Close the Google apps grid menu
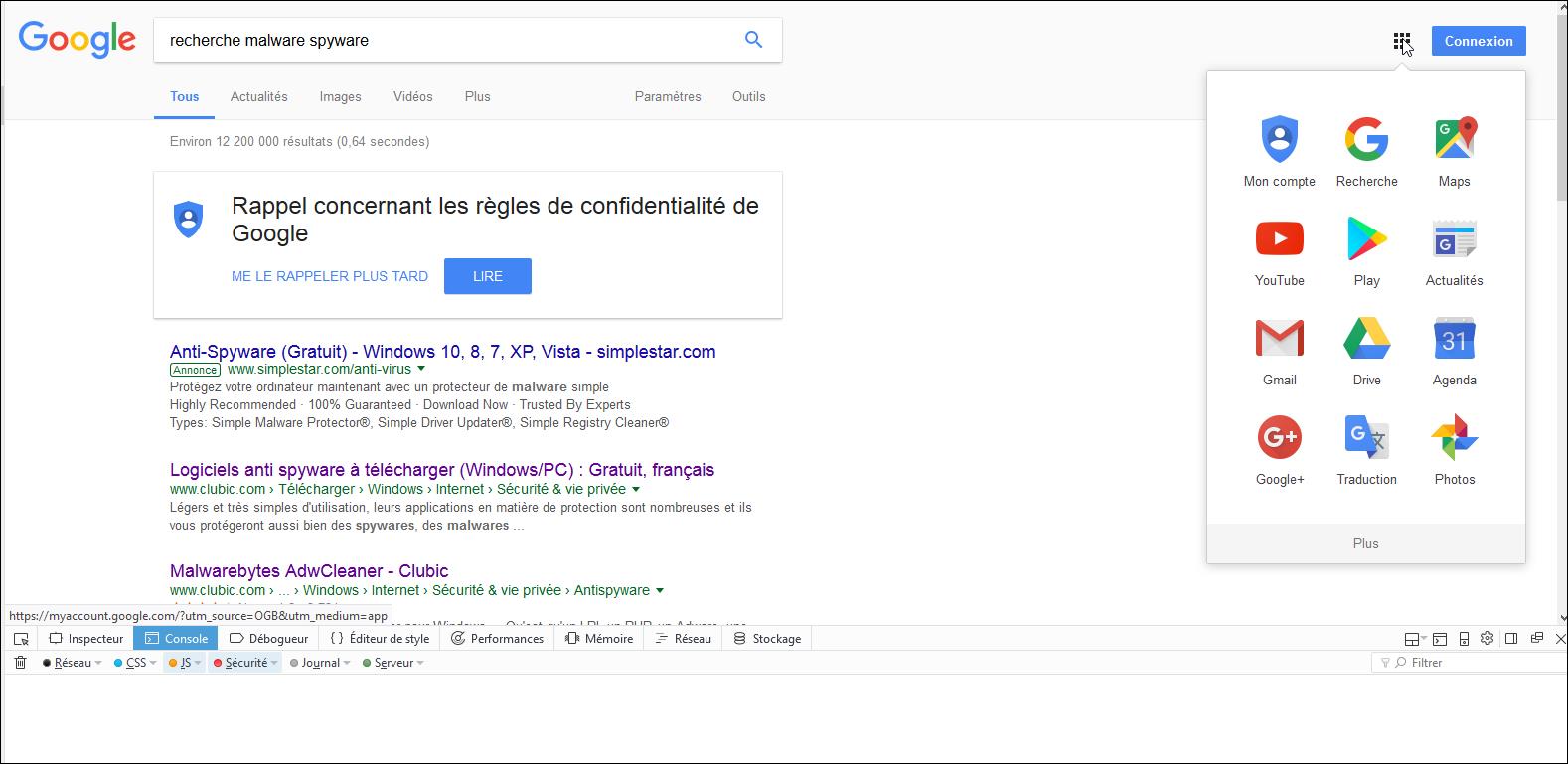This screenshot has height=764, width=1568. click(x=1401, y=42)
